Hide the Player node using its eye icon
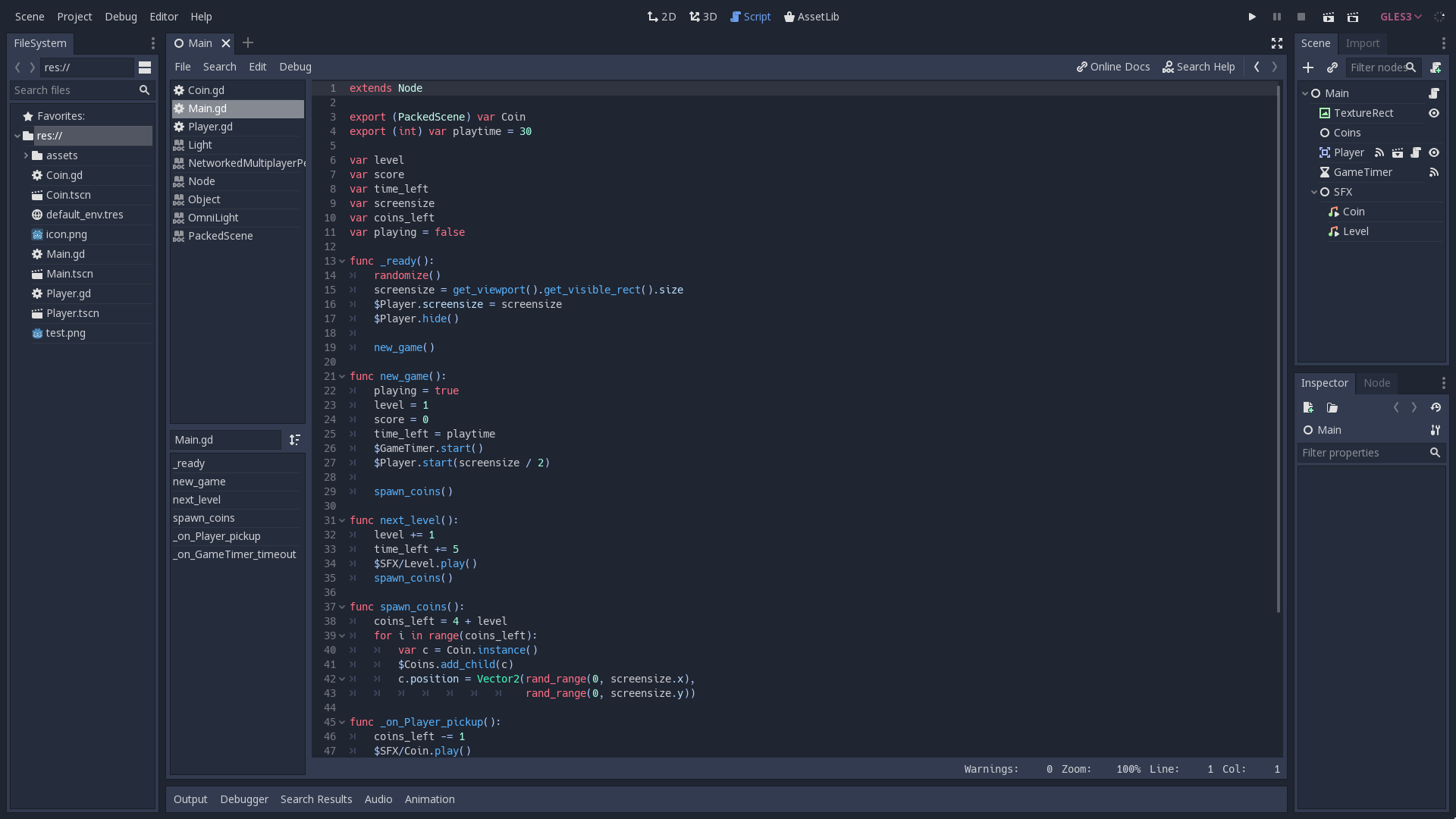The width and height of the screenshot is (1456, 819). 1434,152
